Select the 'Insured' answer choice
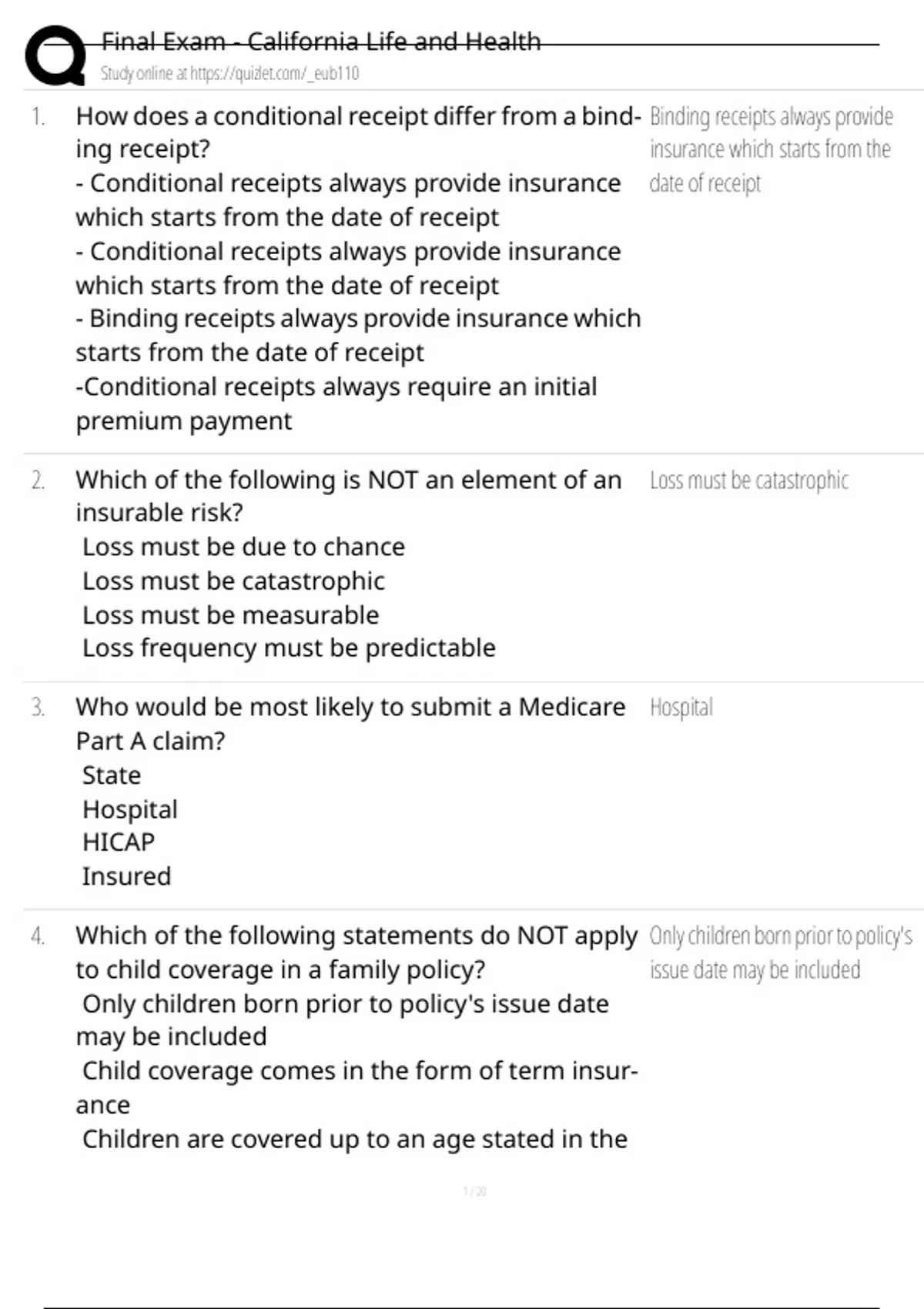The image size is (924, 1309). pos(126,876)
